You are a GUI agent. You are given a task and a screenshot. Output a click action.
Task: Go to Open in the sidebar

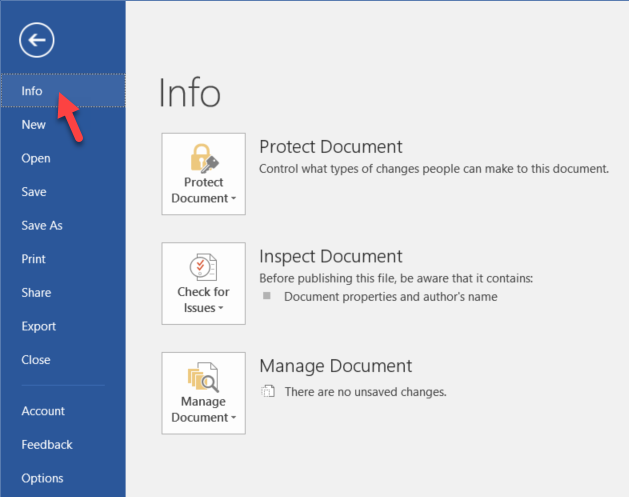pyautogui.click(x=63, y=158)
